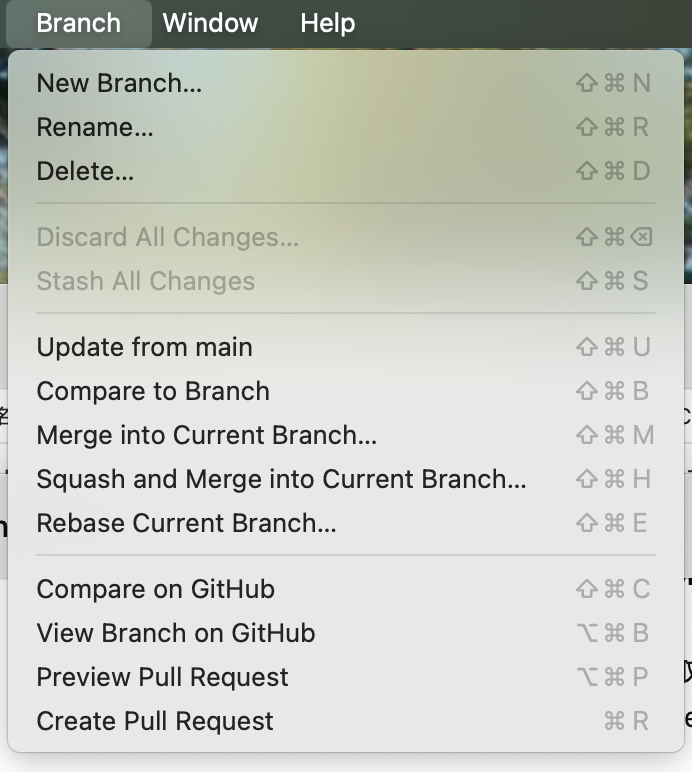The image size is (692, 772).
Task: Click the Shift-Command-N shortcut beside New Branch
Action: tap(614, 83)
